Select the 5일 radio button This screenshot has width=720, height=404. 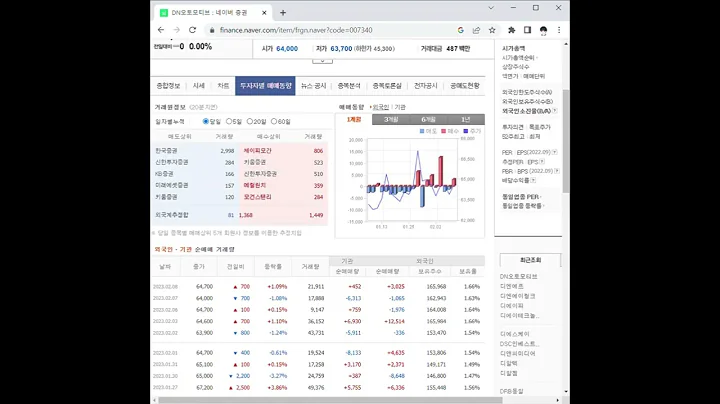click(x=229, y=121)
